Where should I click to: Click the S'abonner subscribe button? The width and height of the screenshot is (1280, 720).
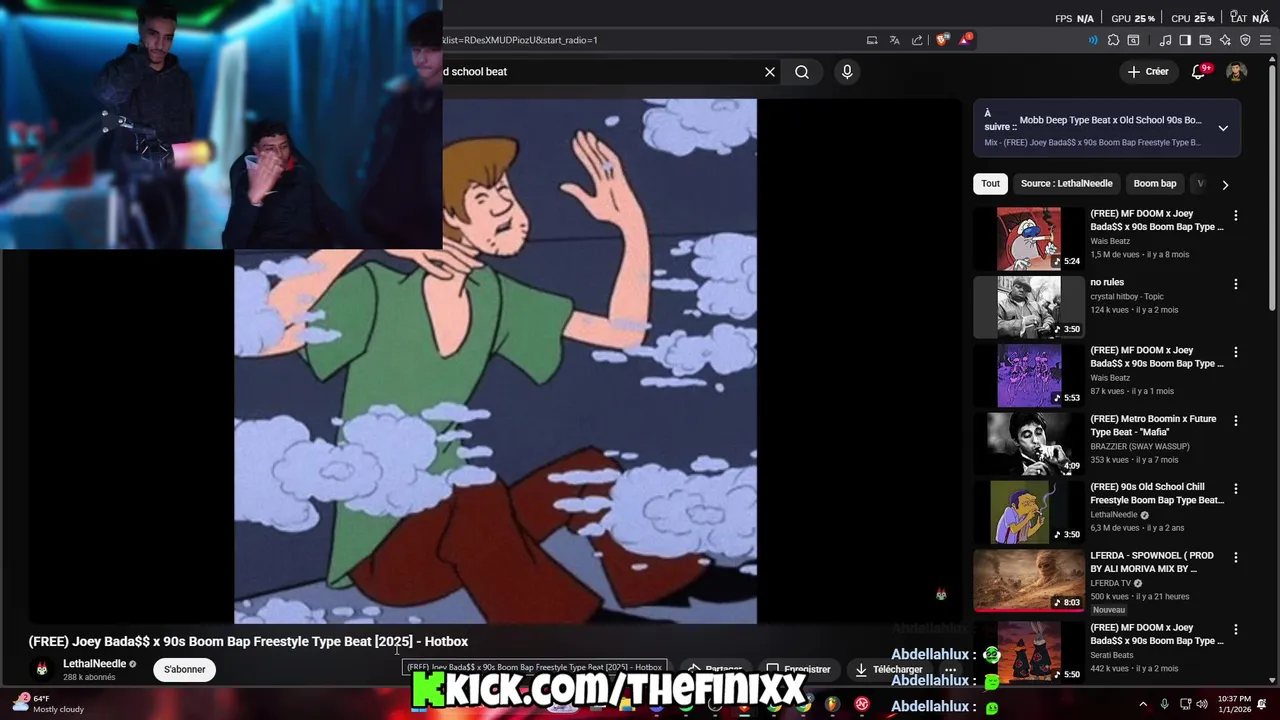(185, 669)
